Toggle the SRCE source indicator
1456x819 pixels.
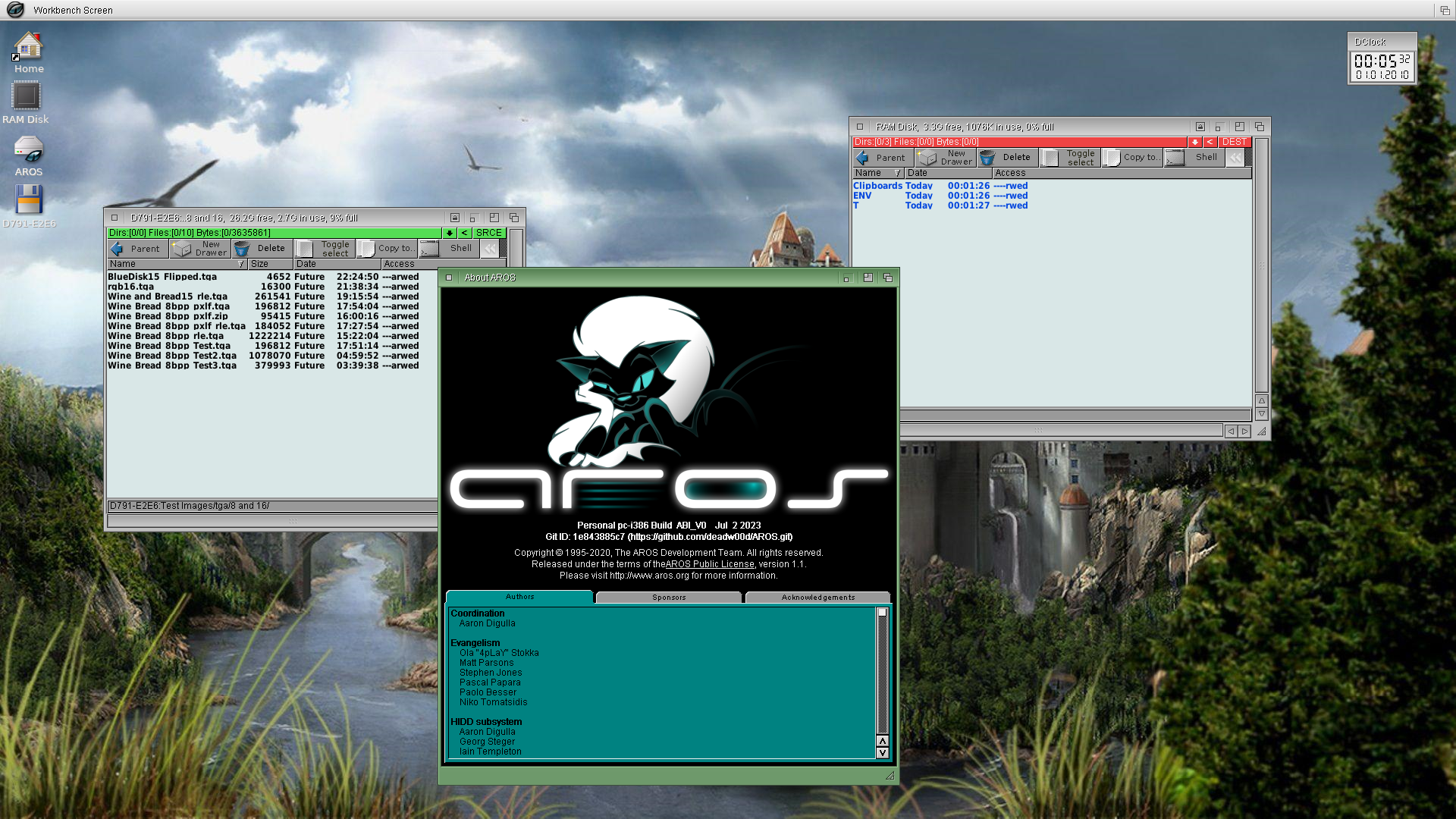(x=489, y=233)
